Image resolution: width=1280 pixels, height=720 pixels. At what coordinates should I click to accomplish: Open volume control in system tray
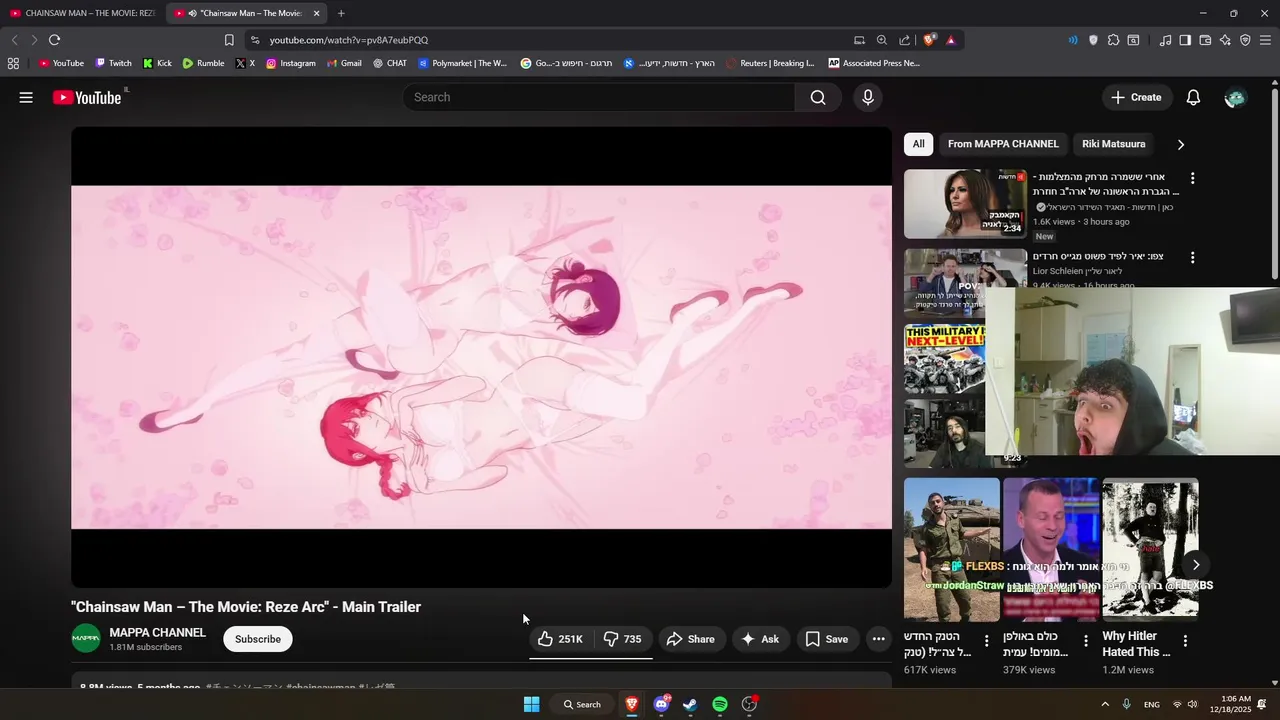[1192, 705]
